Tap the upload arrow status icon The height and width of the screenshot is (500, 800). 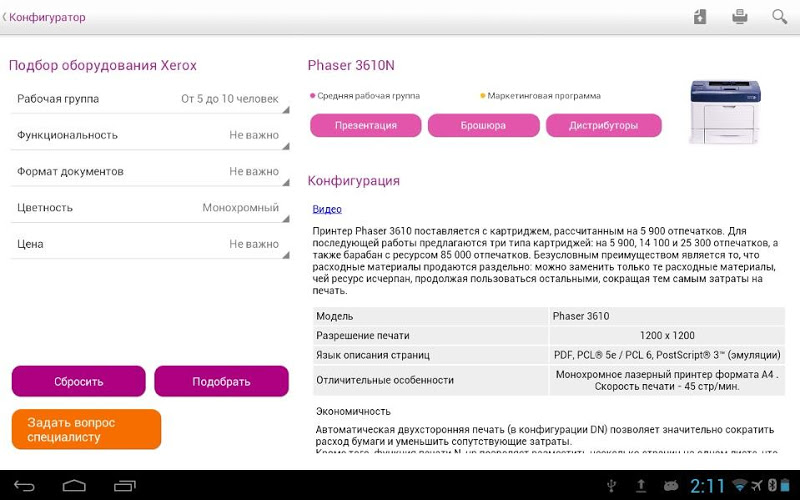coord(641,486)
